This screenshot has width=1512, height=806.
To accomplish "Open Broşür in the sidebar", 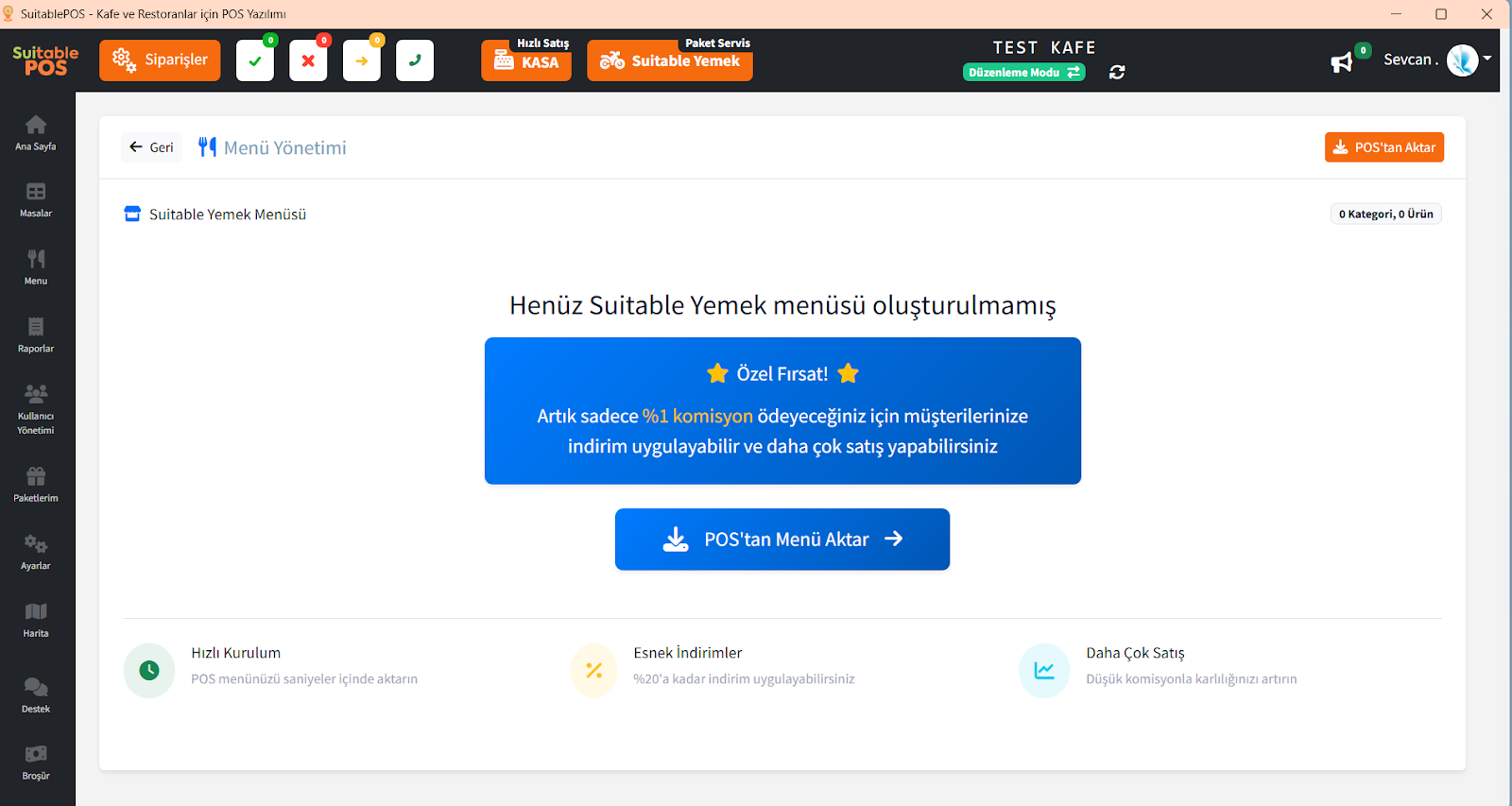I will tap(36, 763).
